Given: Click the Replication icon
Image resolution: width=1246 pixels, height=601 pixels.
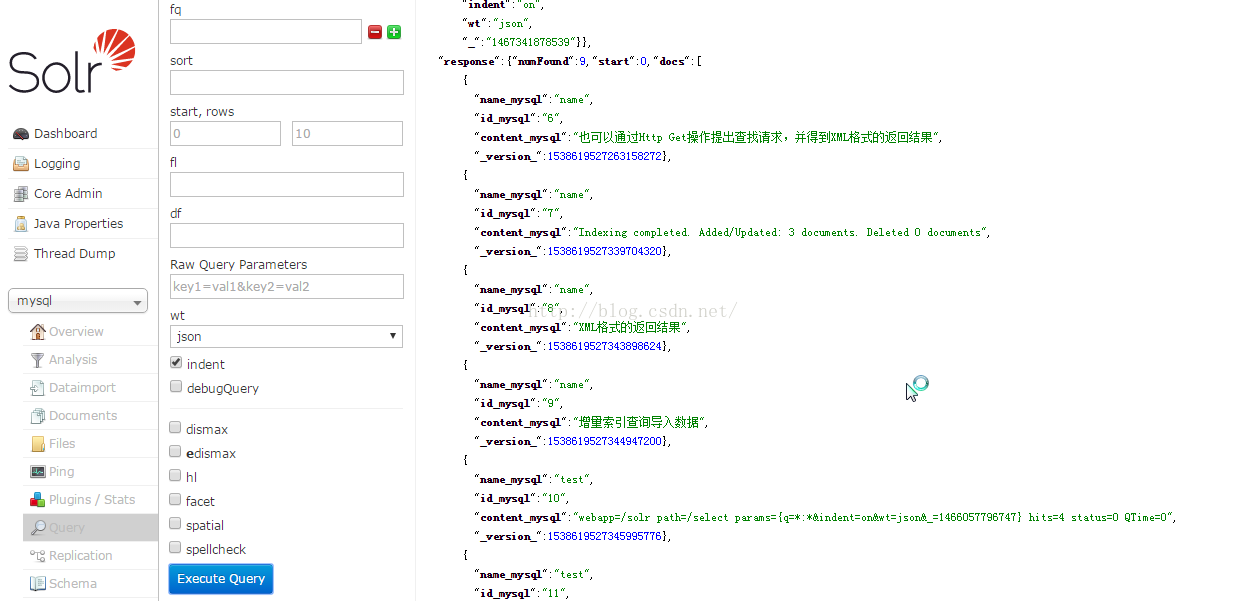Looking at the screenshot, I should coord(38,556).
